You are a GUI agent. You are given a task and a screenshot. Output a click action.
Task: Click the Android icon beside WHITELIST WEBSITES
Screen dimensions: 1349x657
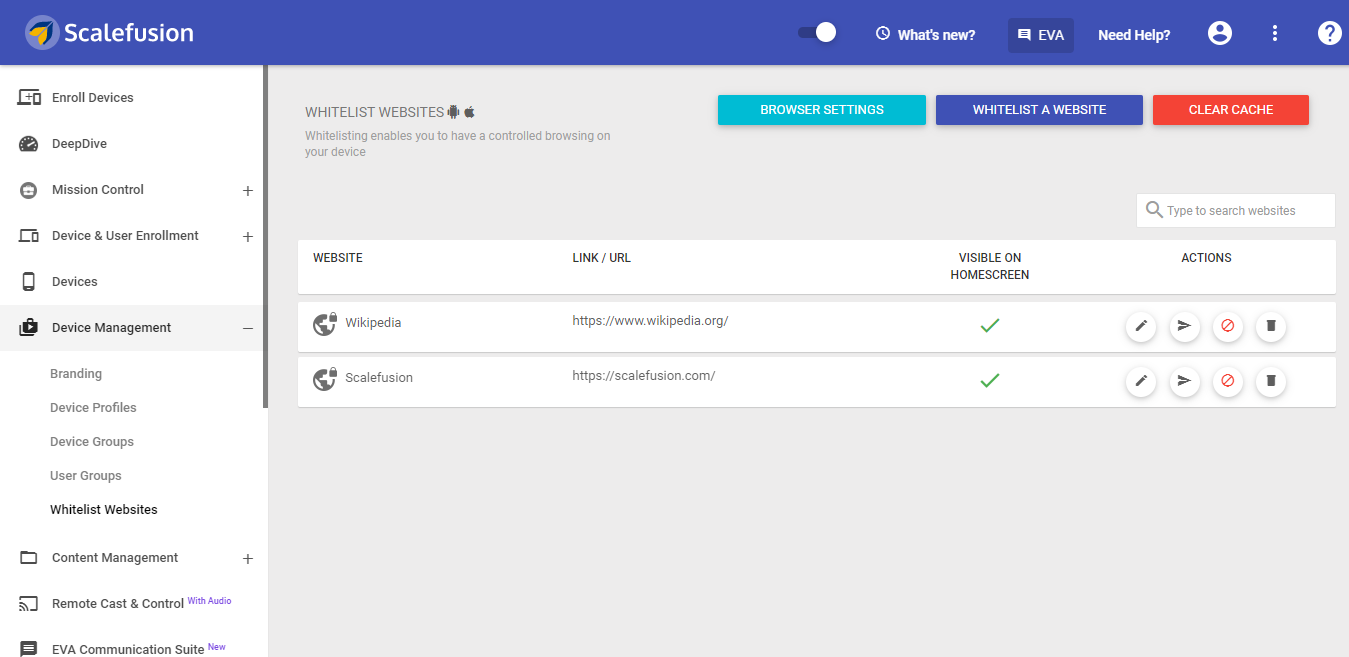point(453,112)
